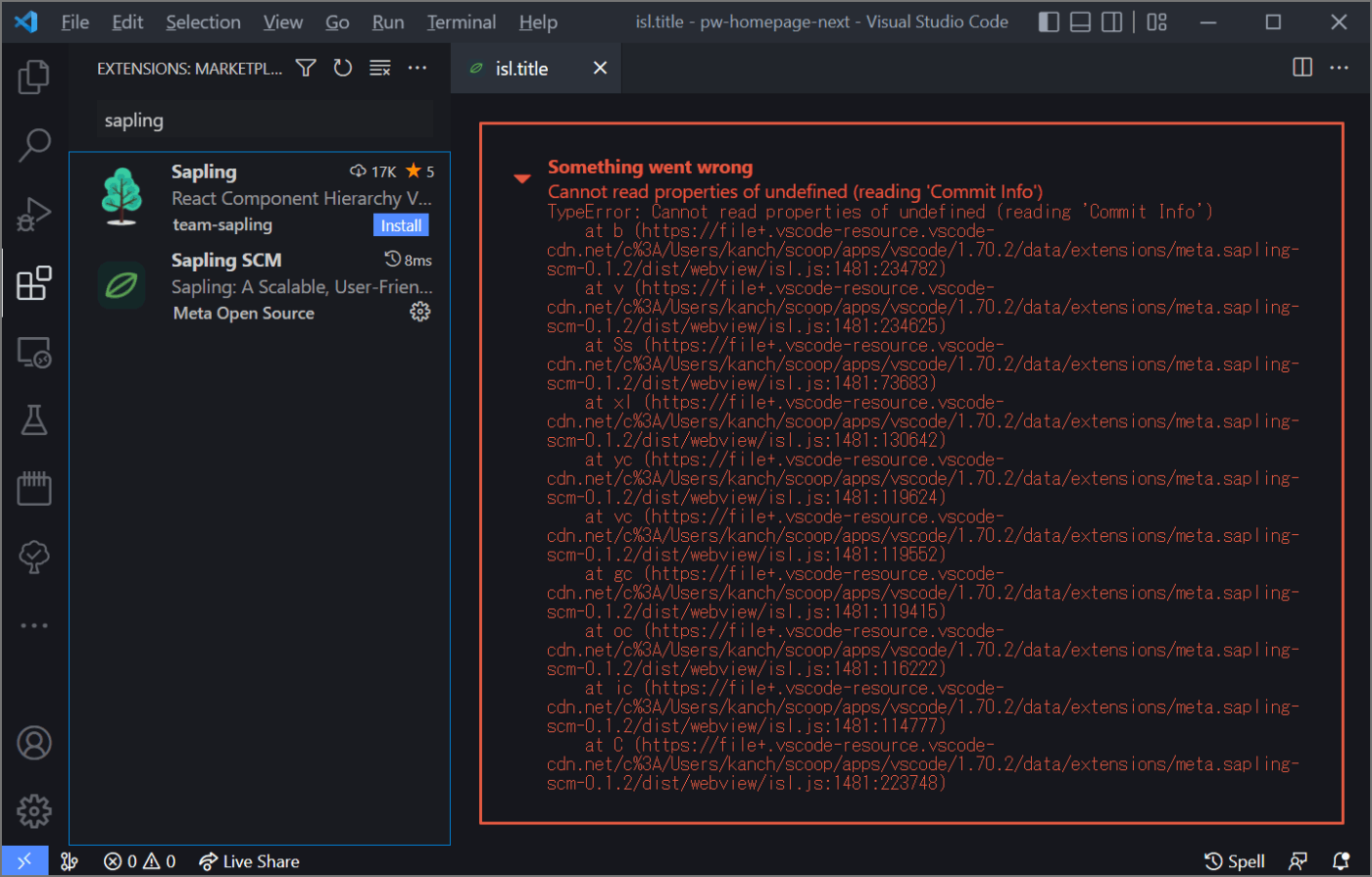This screenshot has width=1372, height=877.
Task: Open the Terminal menu
Action: [x=462, y=22]
